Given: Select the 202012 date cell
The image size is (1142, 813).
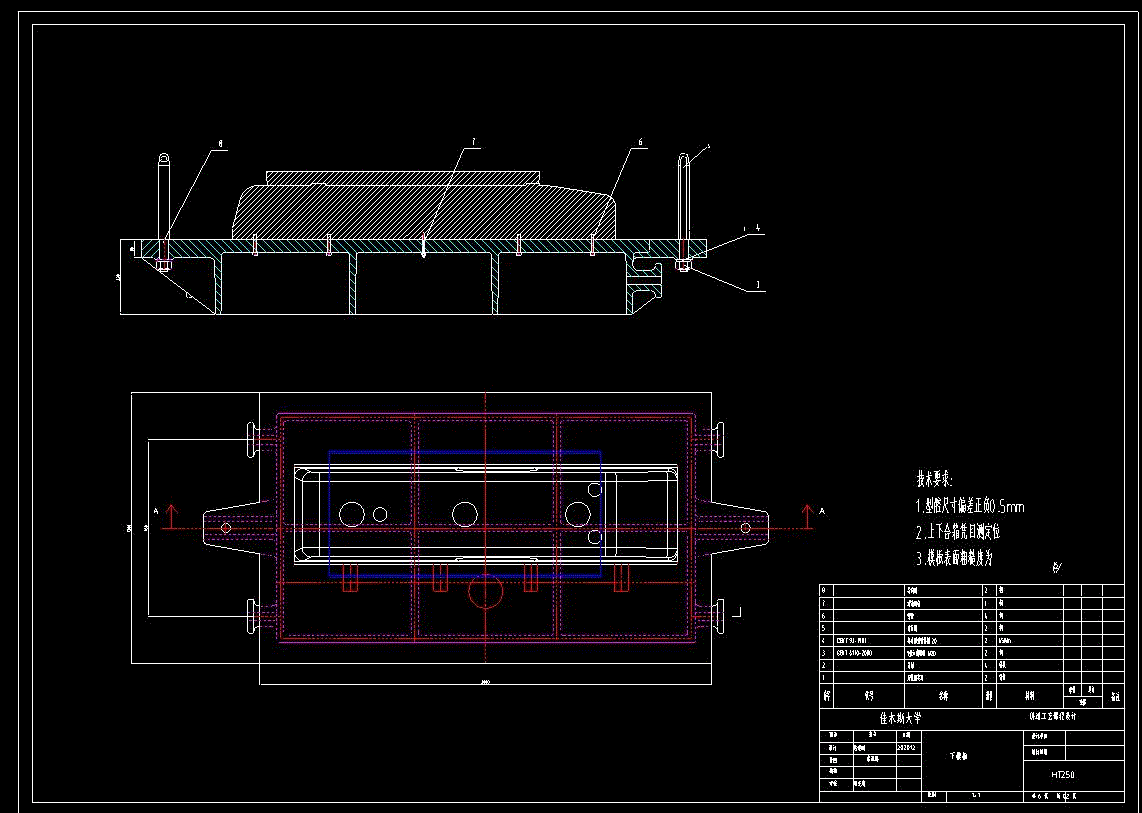Looking at the screenshot, I should pyautogui.click(x=908, y=747).
